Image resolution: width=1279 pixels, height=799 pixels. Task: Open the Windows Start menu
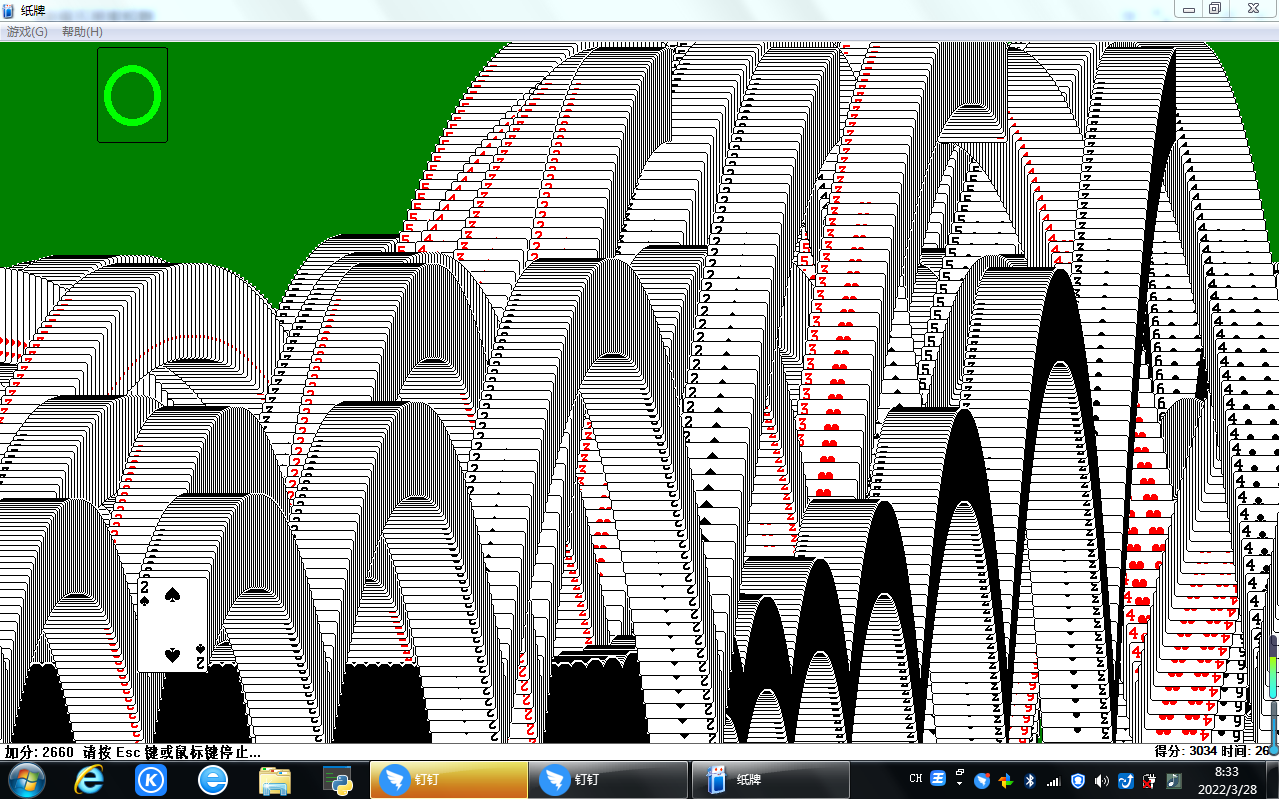click(x=25, y=779)
